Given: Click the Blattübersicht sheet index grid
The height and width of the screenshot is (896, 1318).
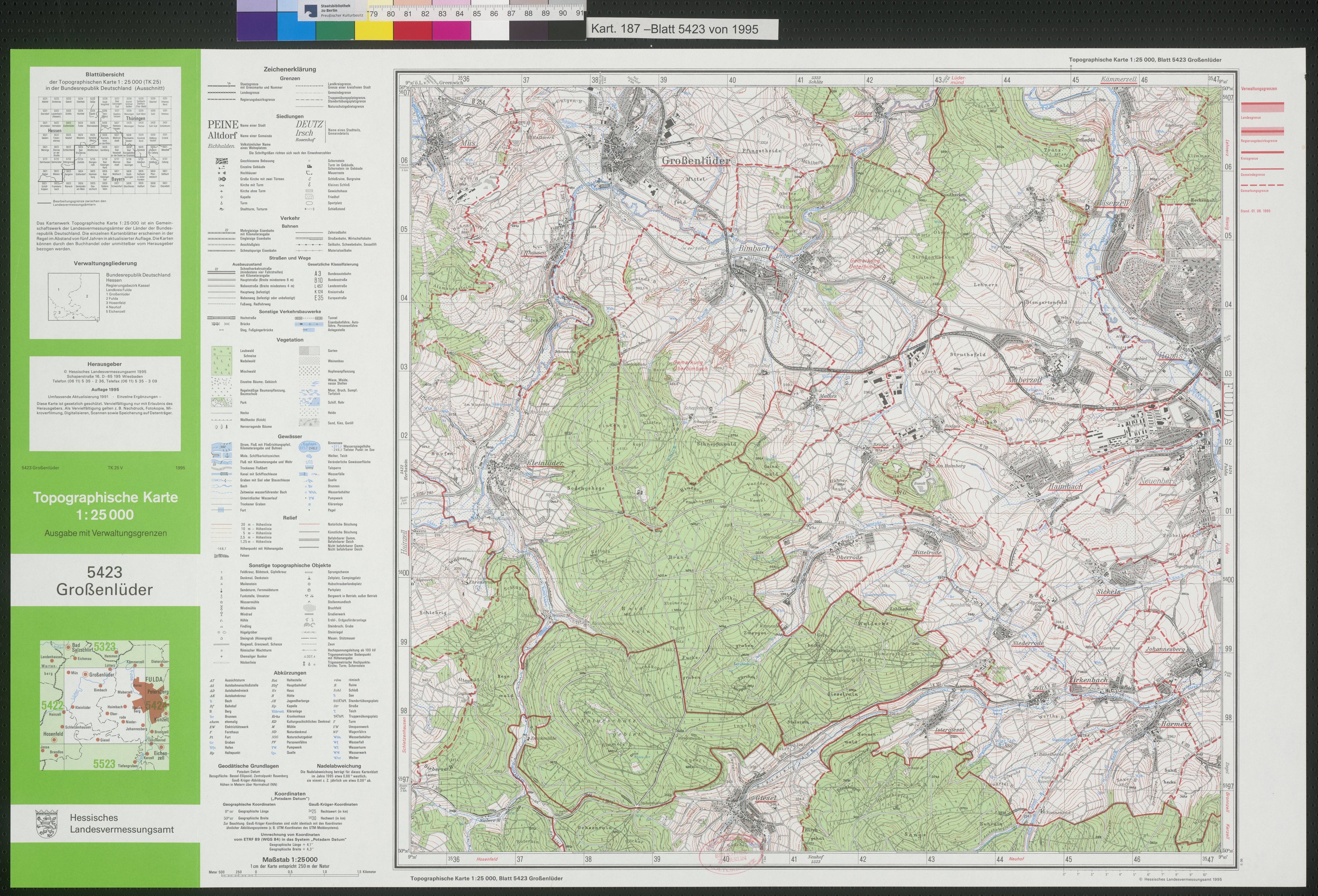Looking at the screenshot, I should (105, 145).
